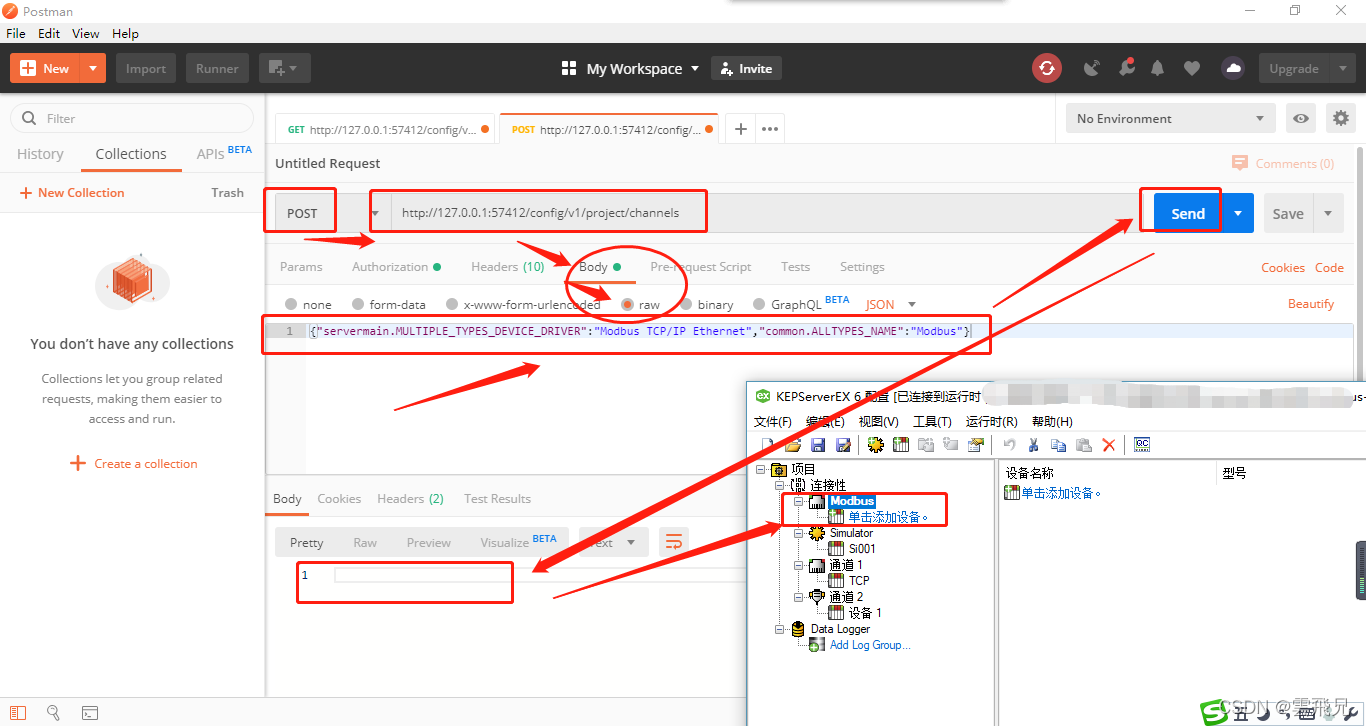Open the response Cookies tab

pyautogui.click(x=339, y=498)
